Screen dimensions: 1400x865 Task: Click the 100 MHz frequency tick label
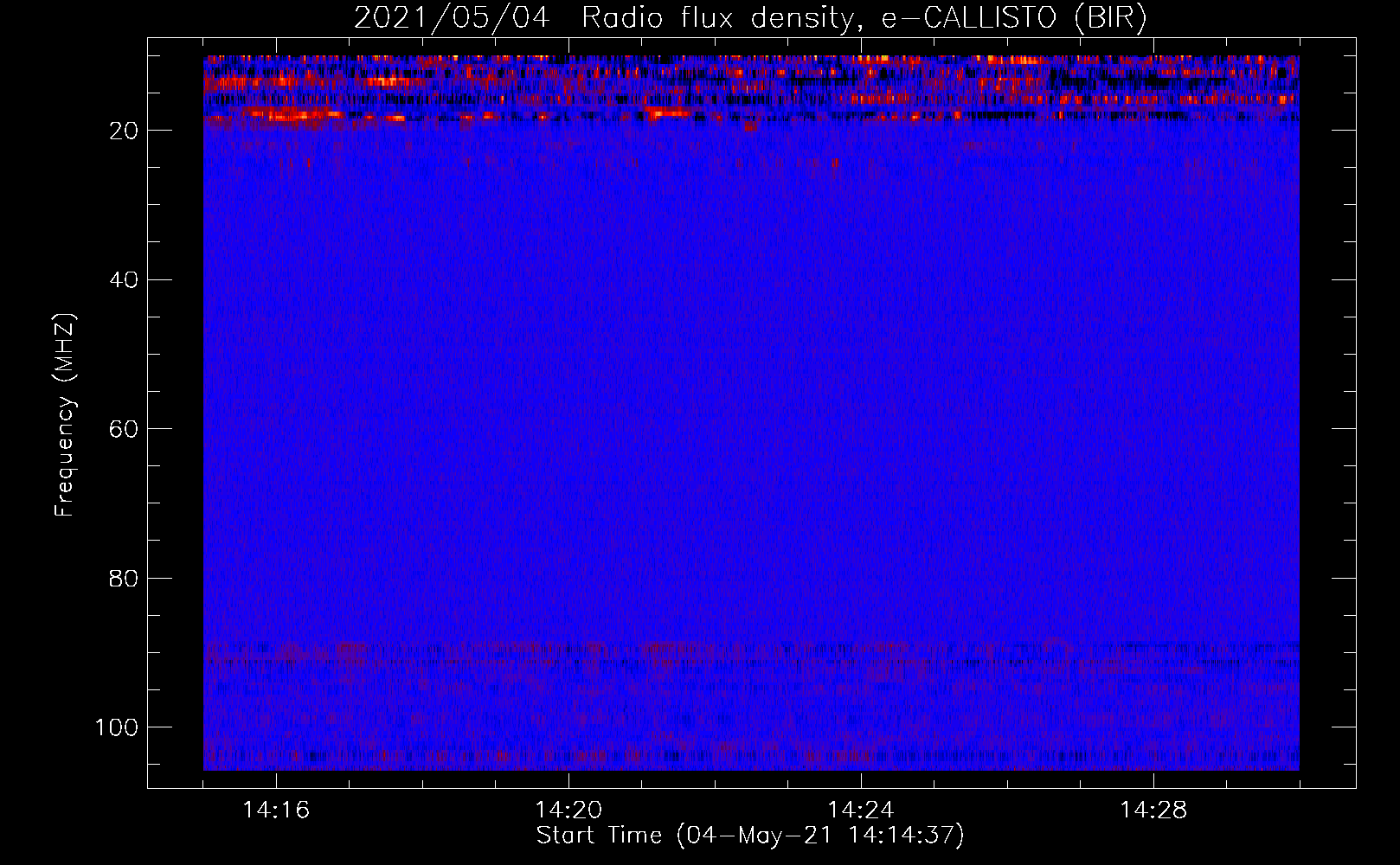117,727
